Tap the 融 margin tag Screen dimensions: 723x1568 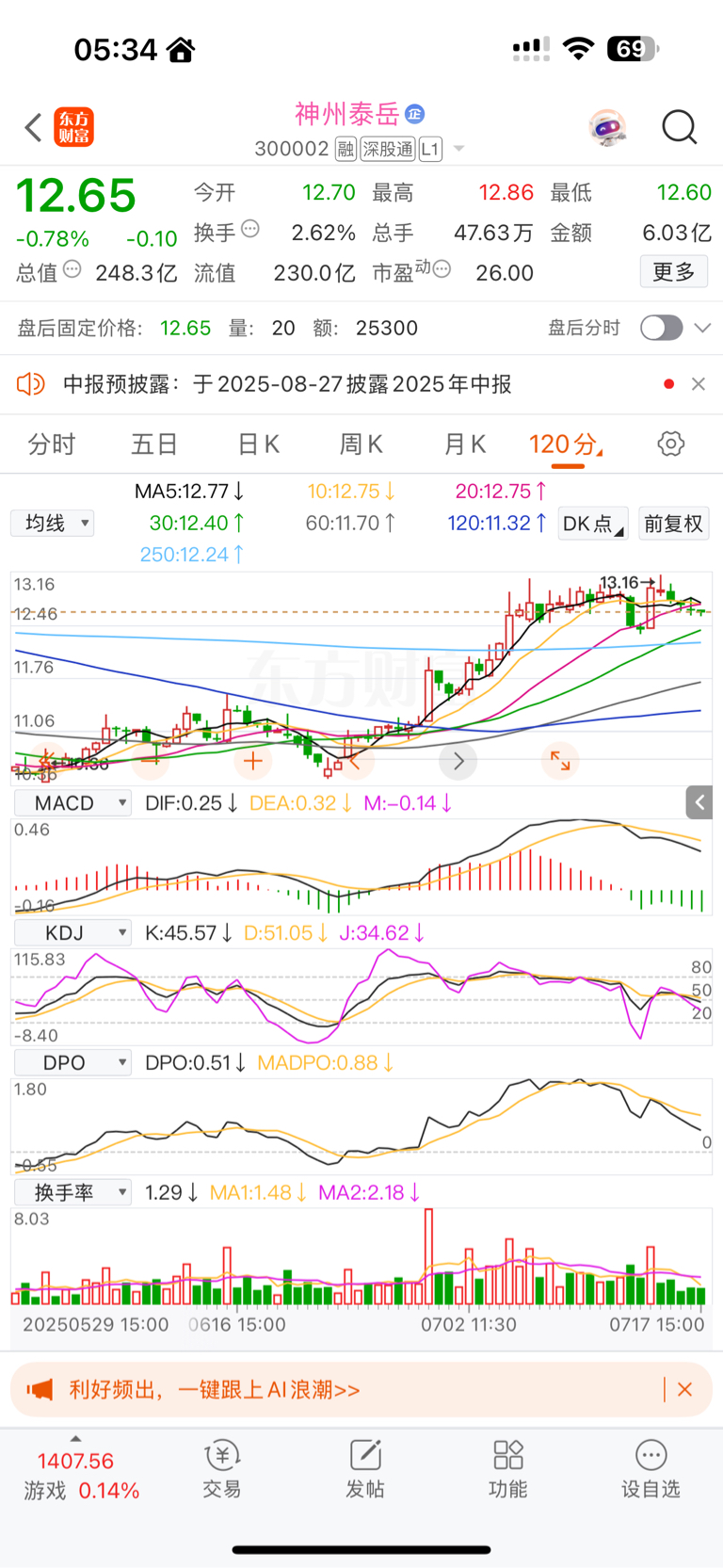[x=345, y=149]
